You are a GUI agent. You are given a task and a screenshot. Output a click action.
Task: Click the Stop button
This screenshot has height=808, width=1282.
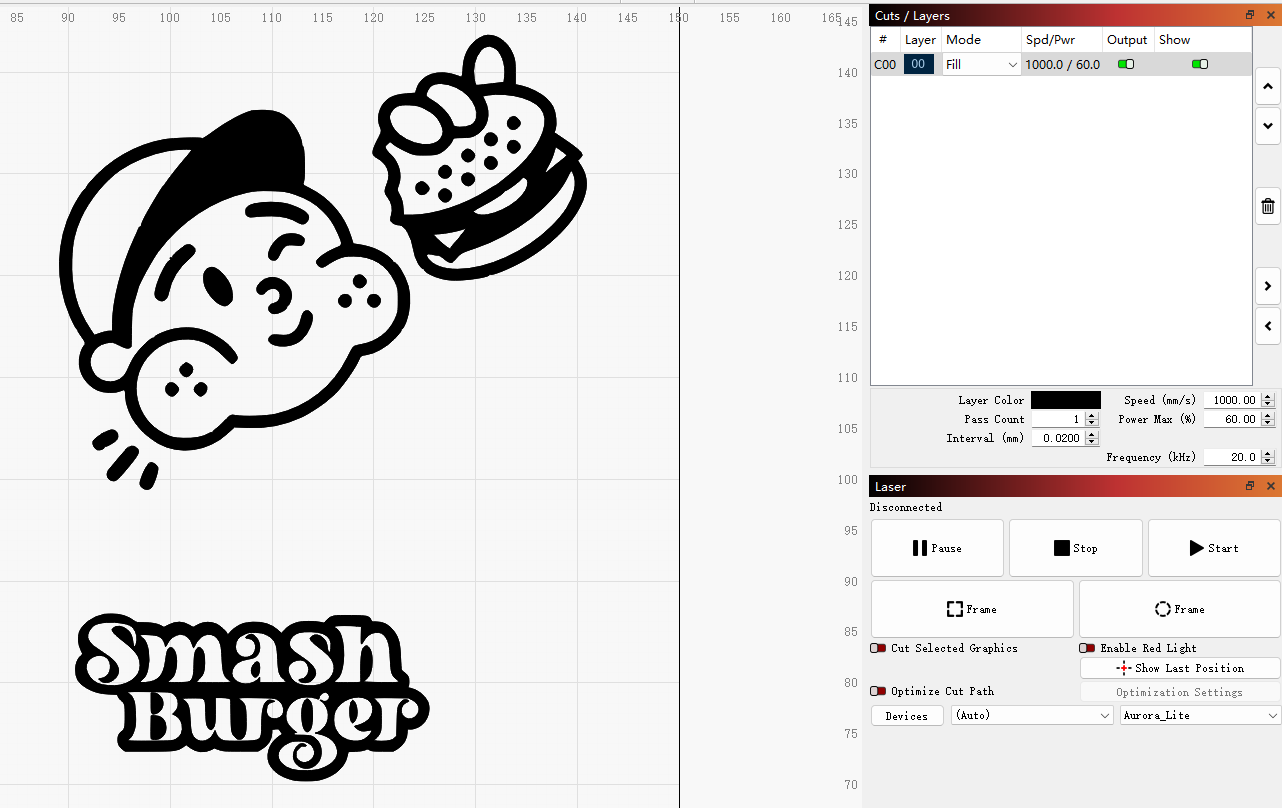1075,548
